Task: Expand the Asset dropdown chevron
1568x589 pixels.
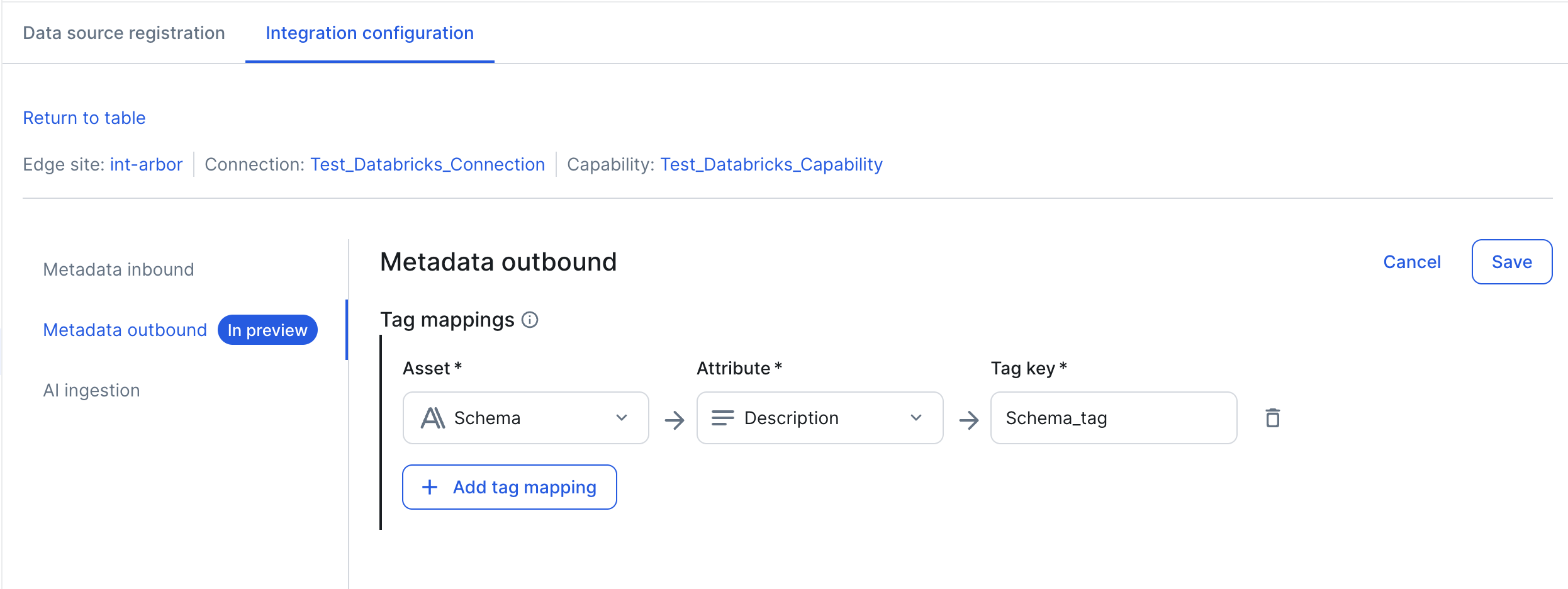Action: tap(622, 418)
